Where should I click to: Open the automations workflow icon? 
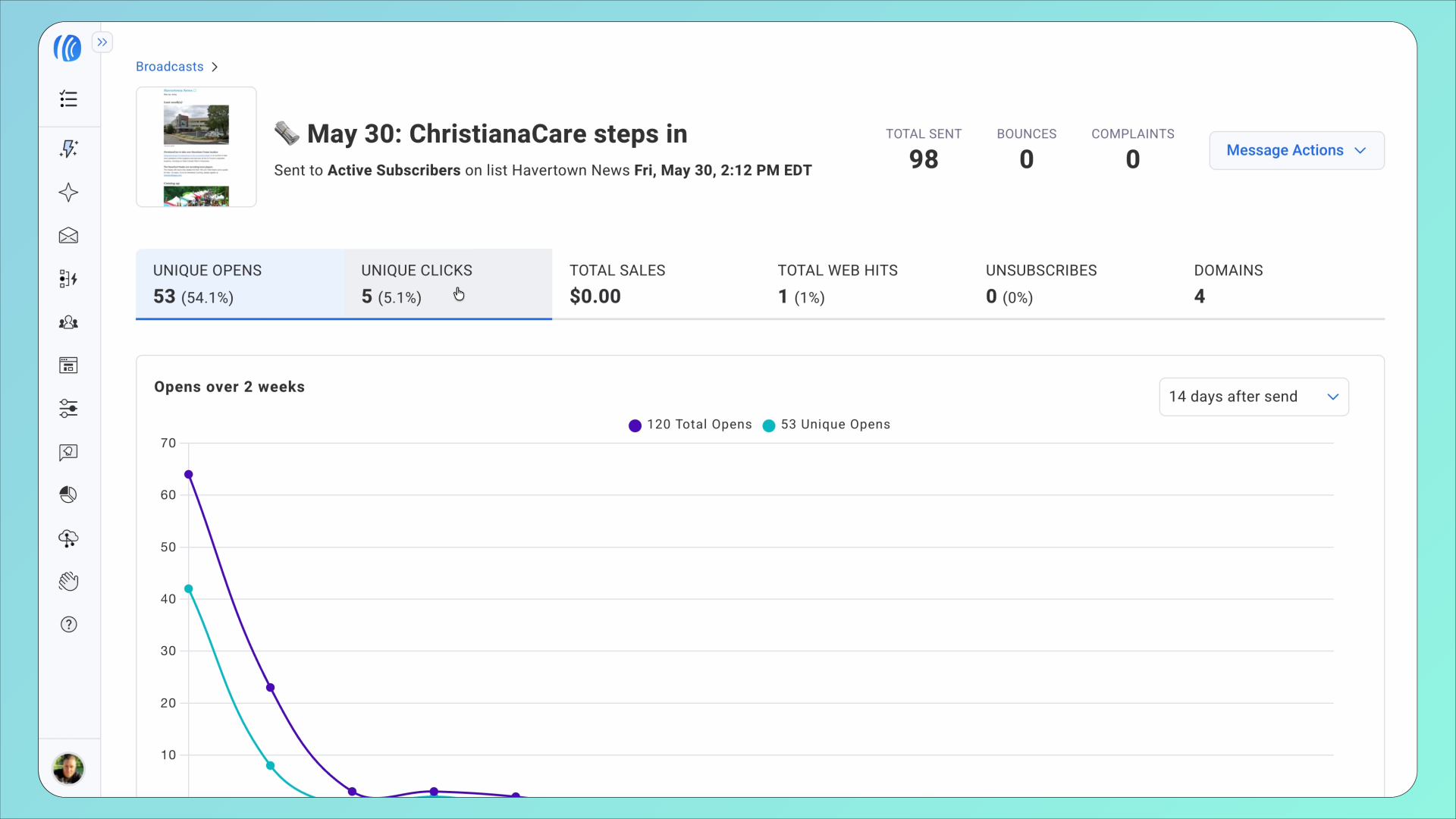tap(68, 279)
